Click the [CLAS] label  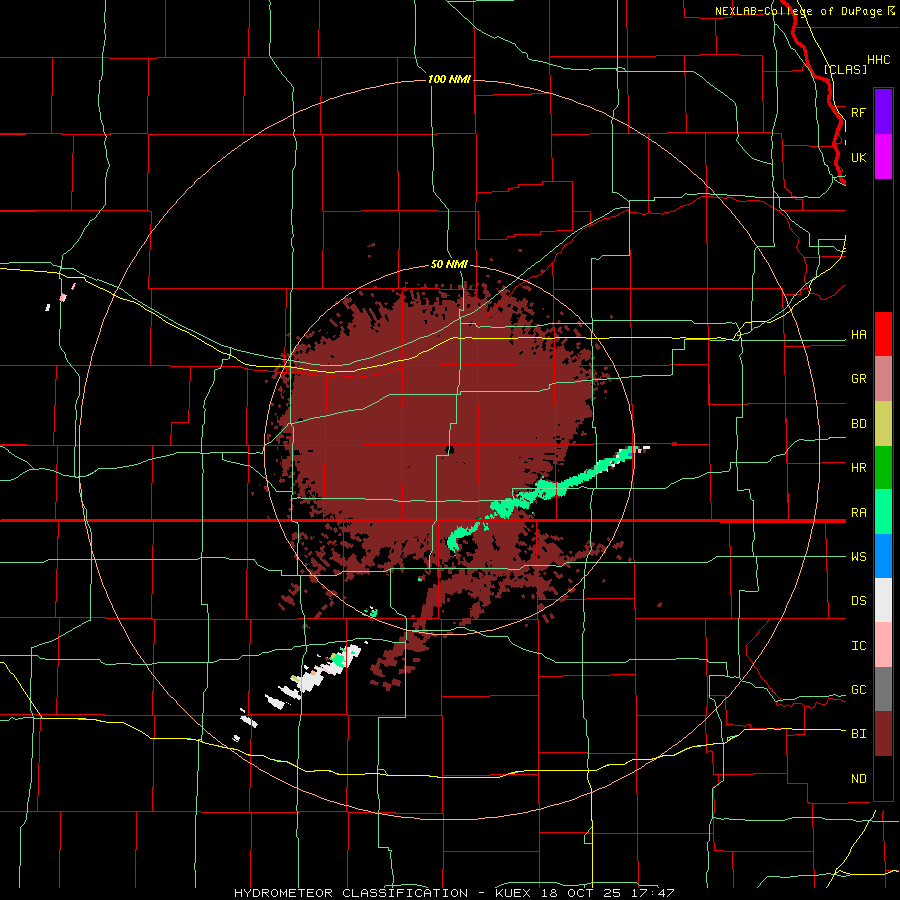coord(845,69)
